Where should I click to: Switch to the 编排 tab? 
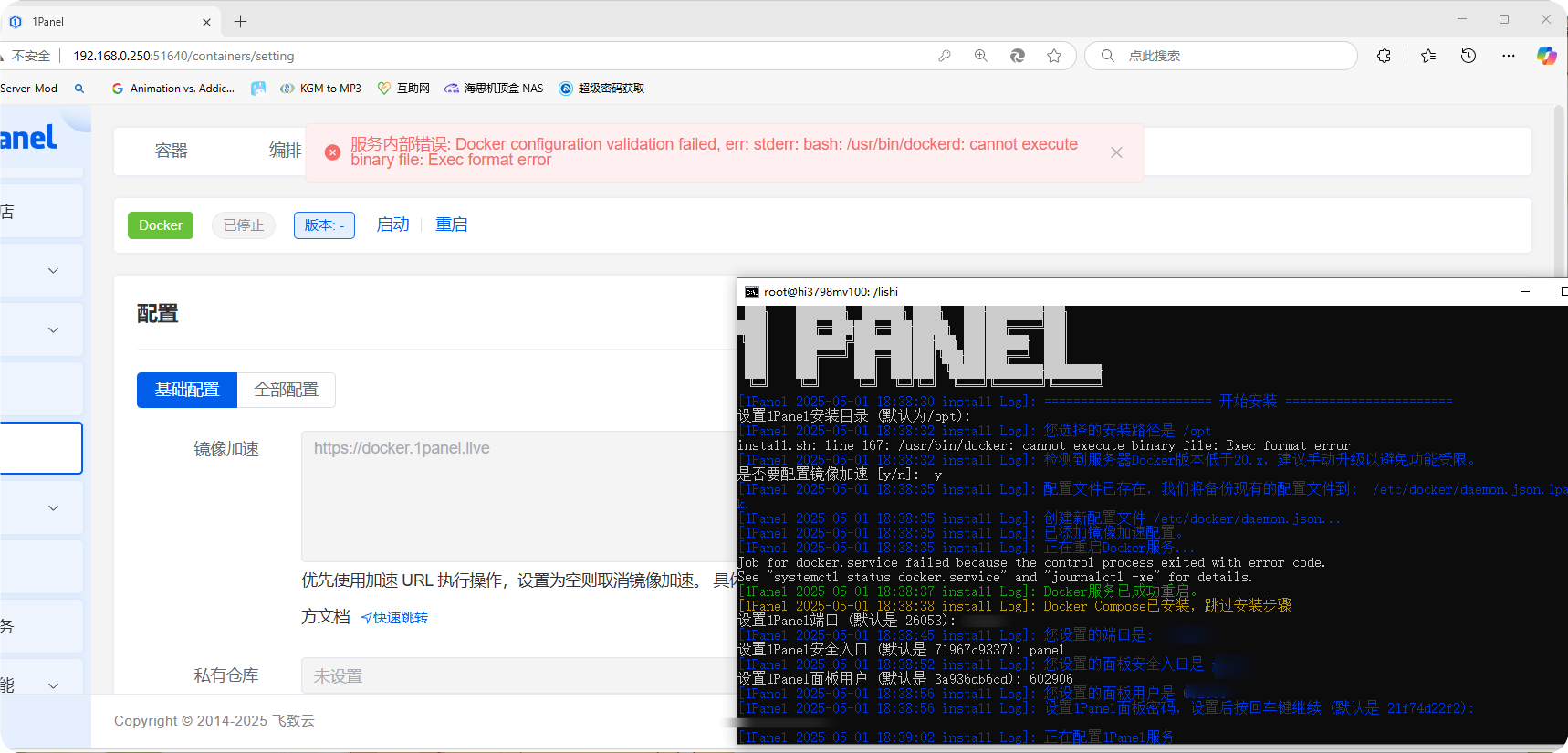point(286,151)
